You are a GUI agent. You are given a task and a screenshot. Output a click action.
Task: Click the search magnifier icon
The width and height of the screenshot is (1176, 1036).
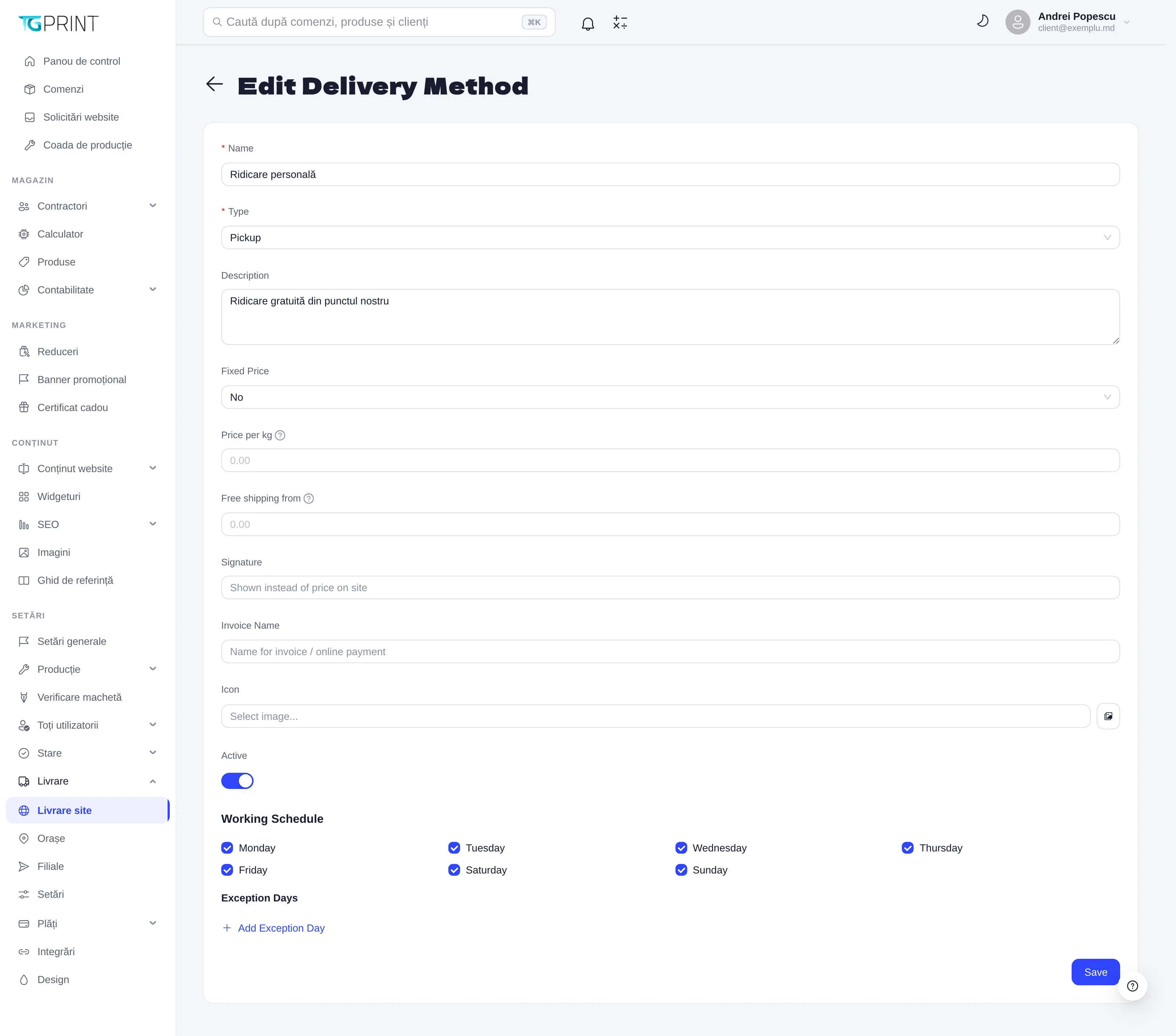[x=218, y=22]
